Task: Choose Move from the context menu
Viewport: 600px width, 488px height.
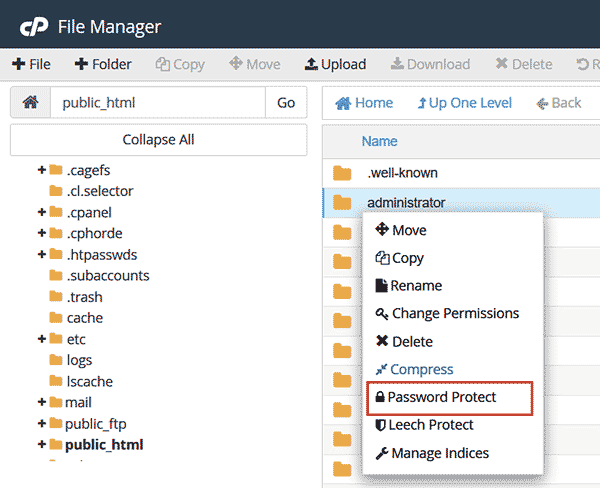Action: [x=400, y=230]
